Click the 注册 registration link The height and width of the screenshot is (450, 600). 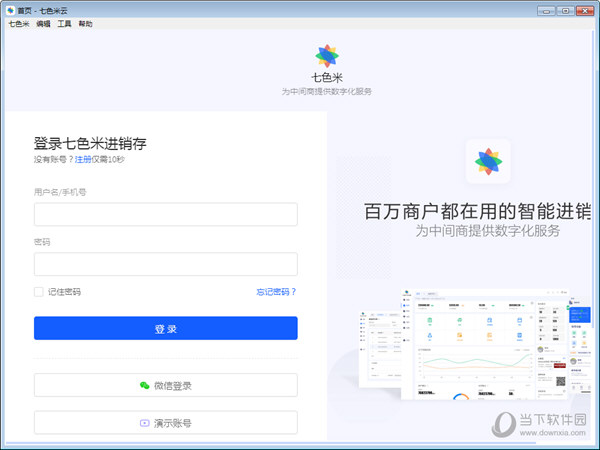83,159
